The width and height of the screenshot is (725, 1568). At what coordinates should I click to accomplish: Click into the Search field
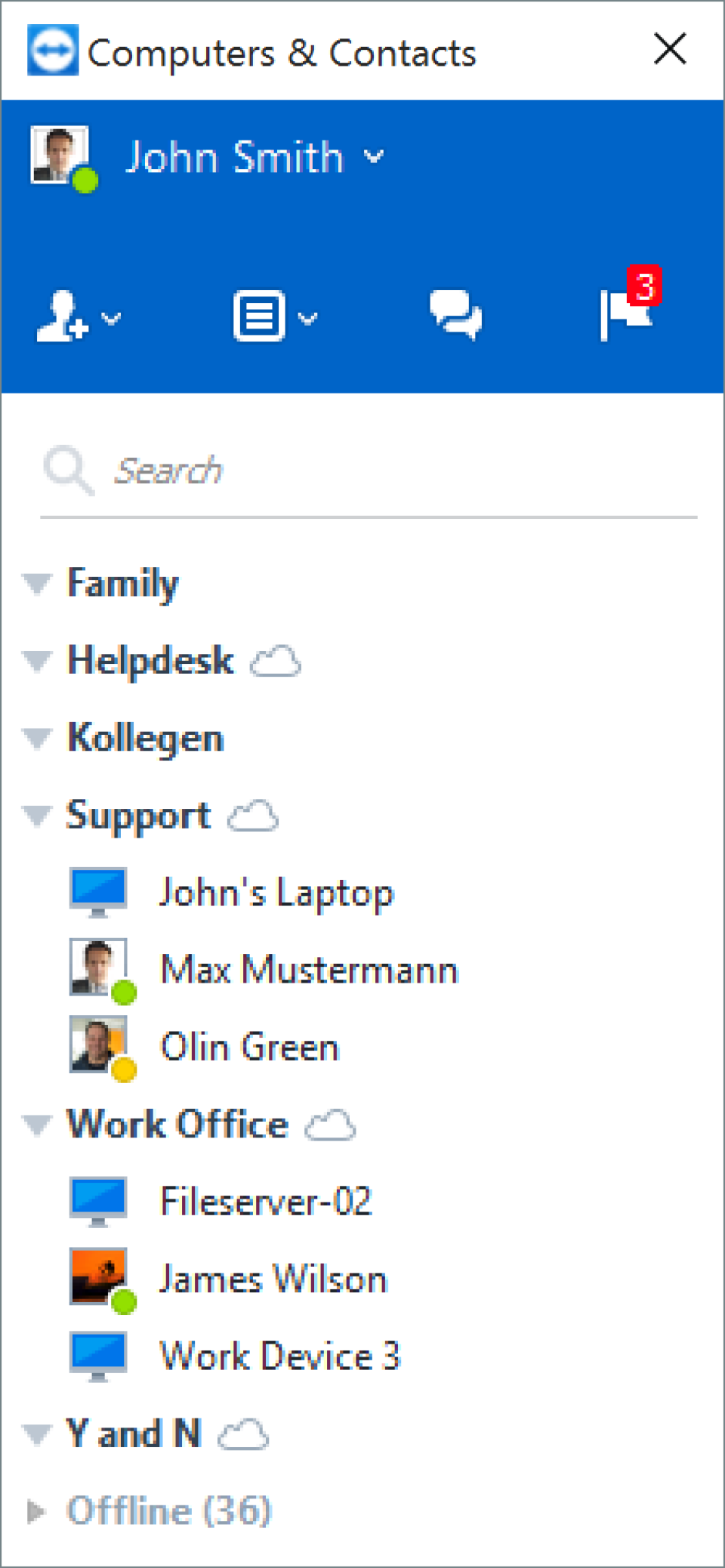coord(400,471)
